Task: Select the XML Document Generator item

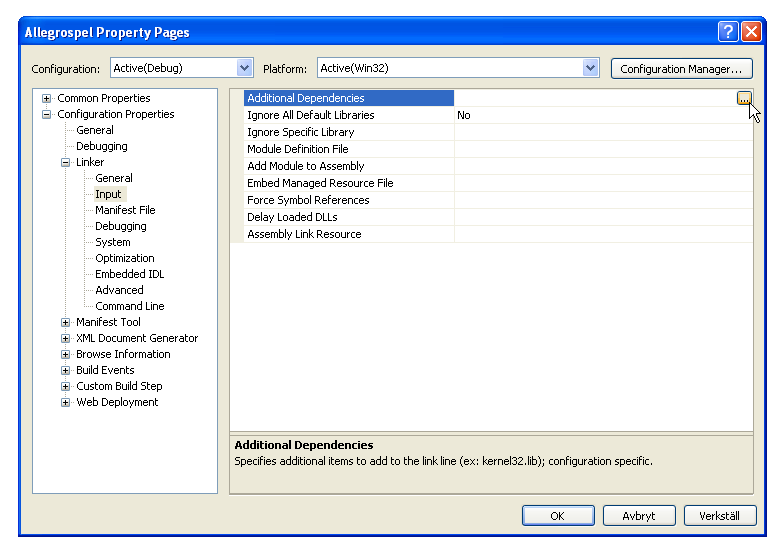Action: pos(137,338)
